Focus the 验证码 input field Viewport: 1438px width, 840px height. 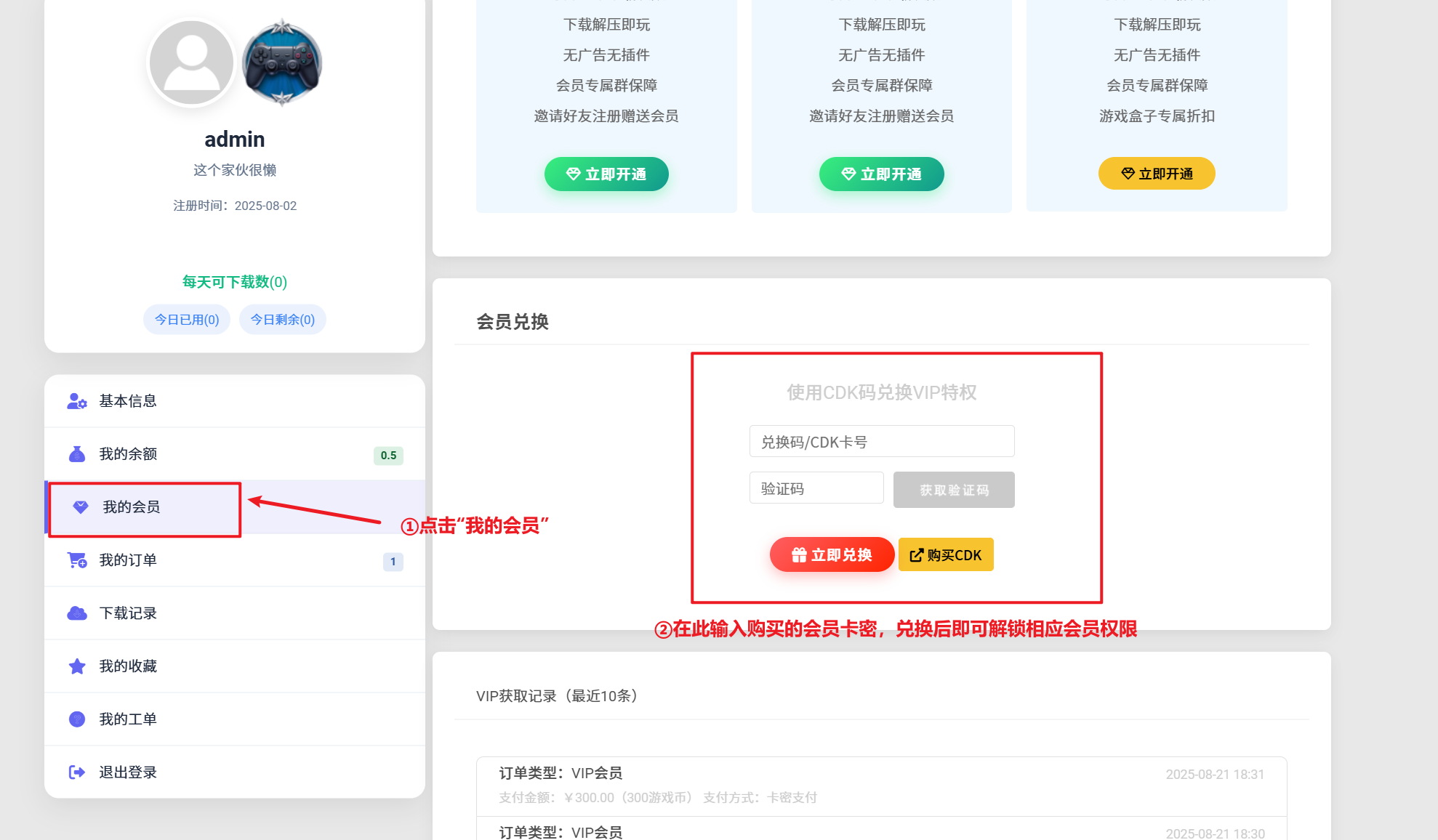point(816,488)
